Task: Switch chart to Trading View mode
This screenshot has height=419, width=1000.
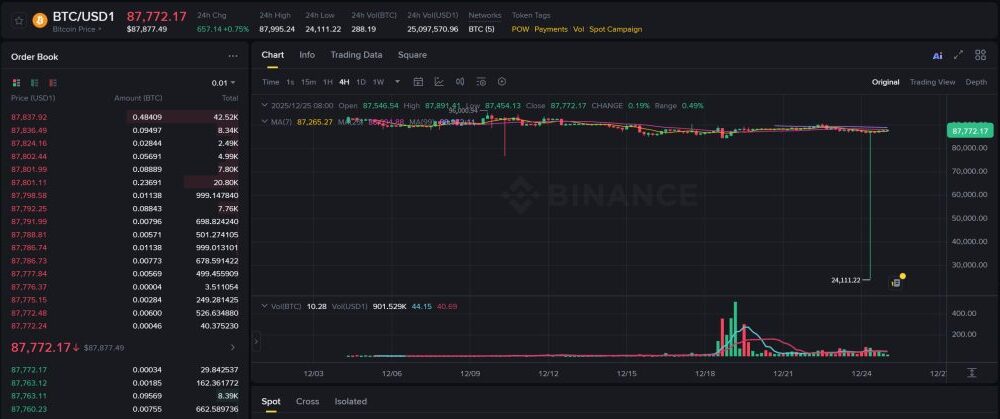Action: tap(932, 82)
